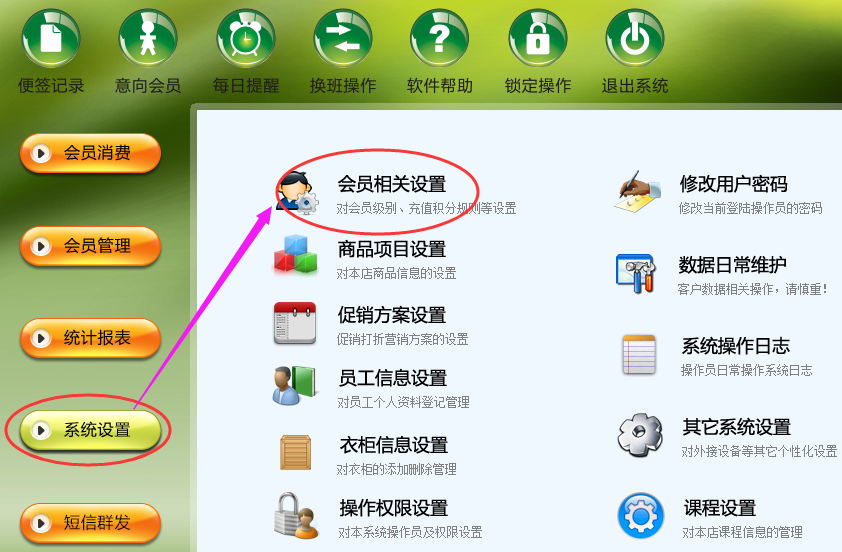
Task: Click the 课程设置 blue gear icon
Action: click(641, 516)
